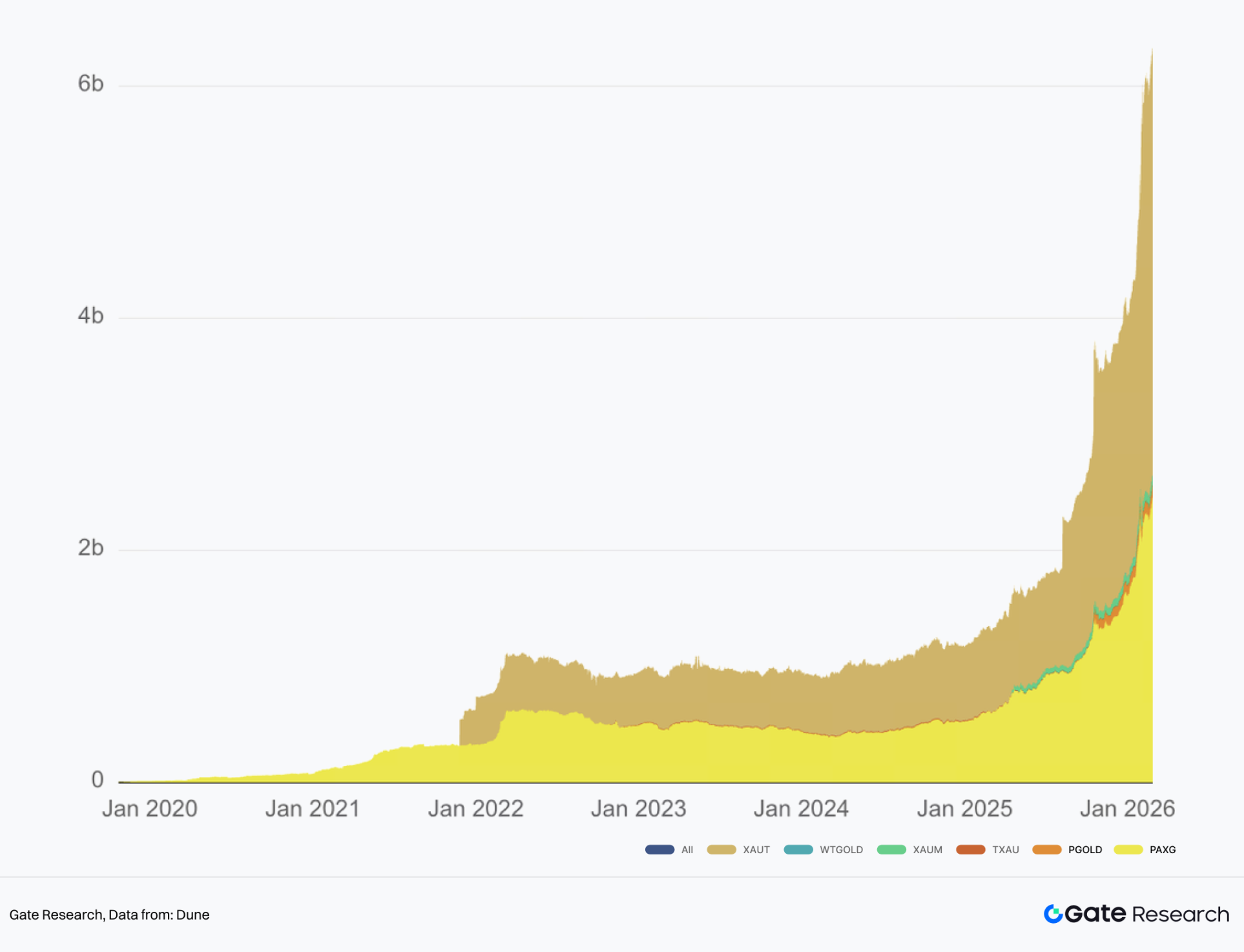Click the Jan 2026 x-axis label

1127,809
